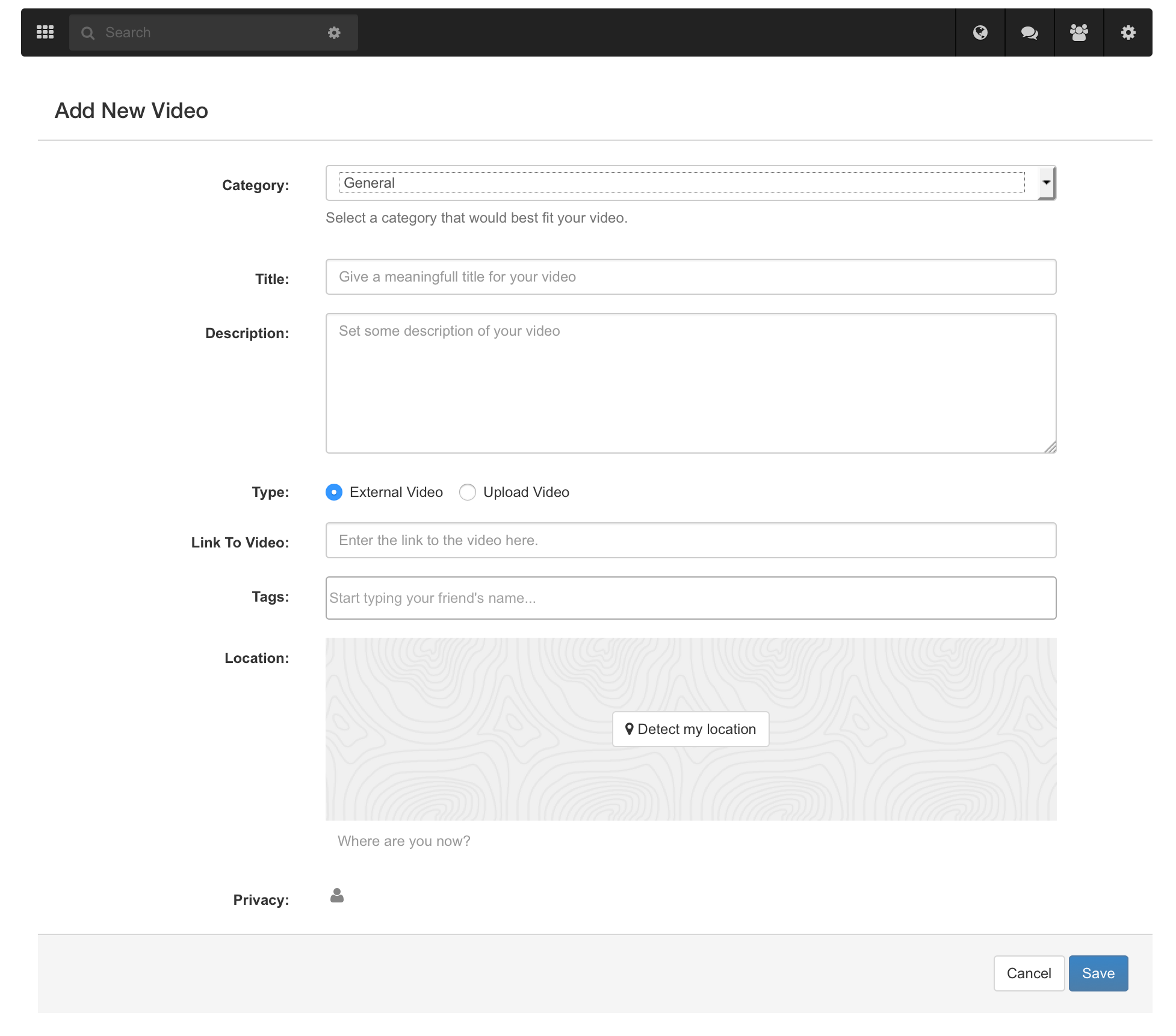
Task: Click the search magnifier icon
Action: click(88, 33)
